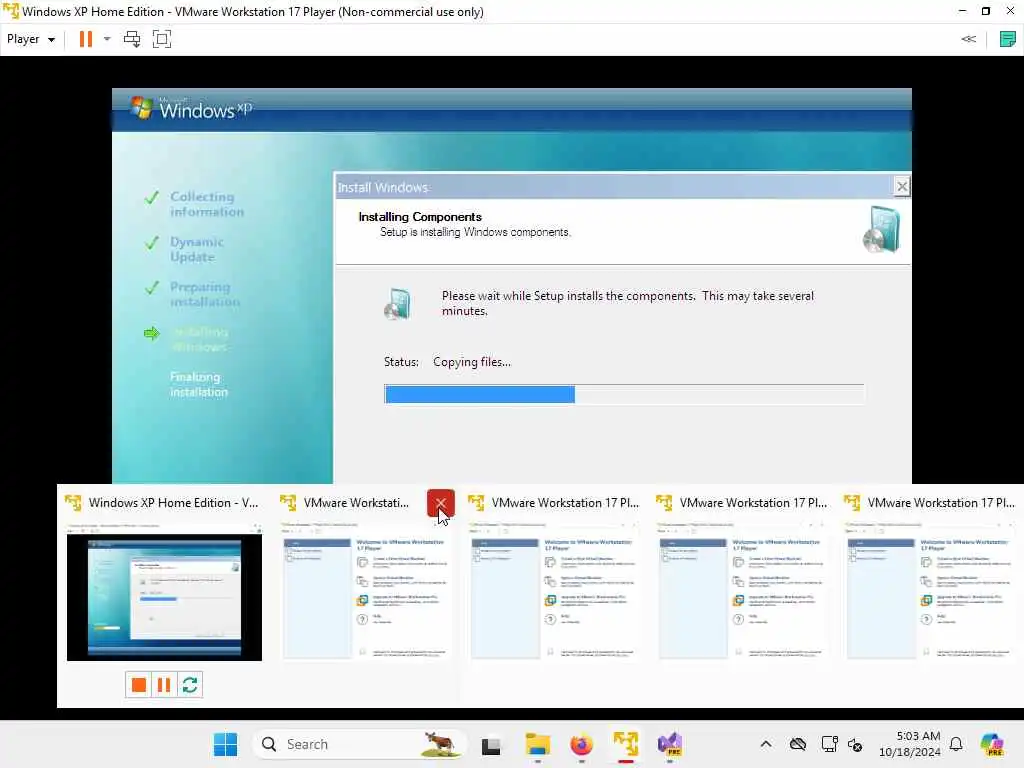Click the 'Collecting information' step text
Screen dimensions: 1024x768
tap(207, 204)
